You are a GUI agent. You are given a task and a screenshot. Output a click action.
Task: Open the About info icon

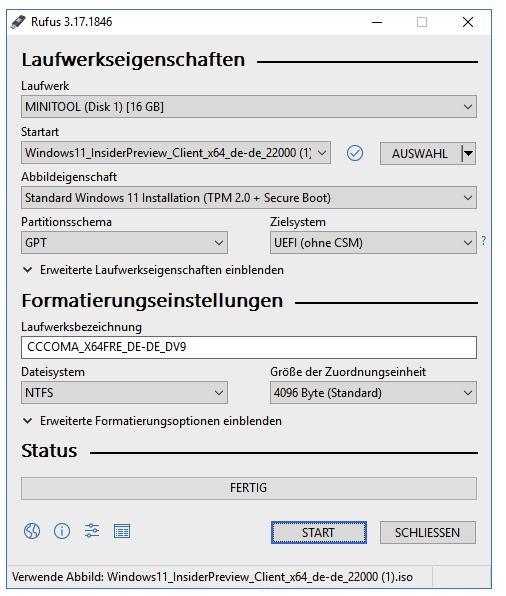[62, 531]
